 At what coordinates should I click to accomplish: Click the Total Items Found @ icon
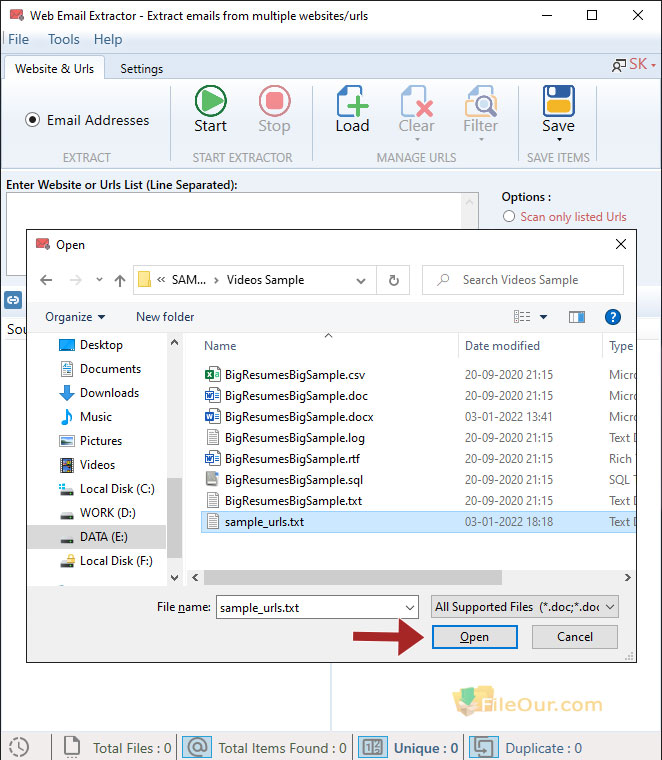(197, 747)
